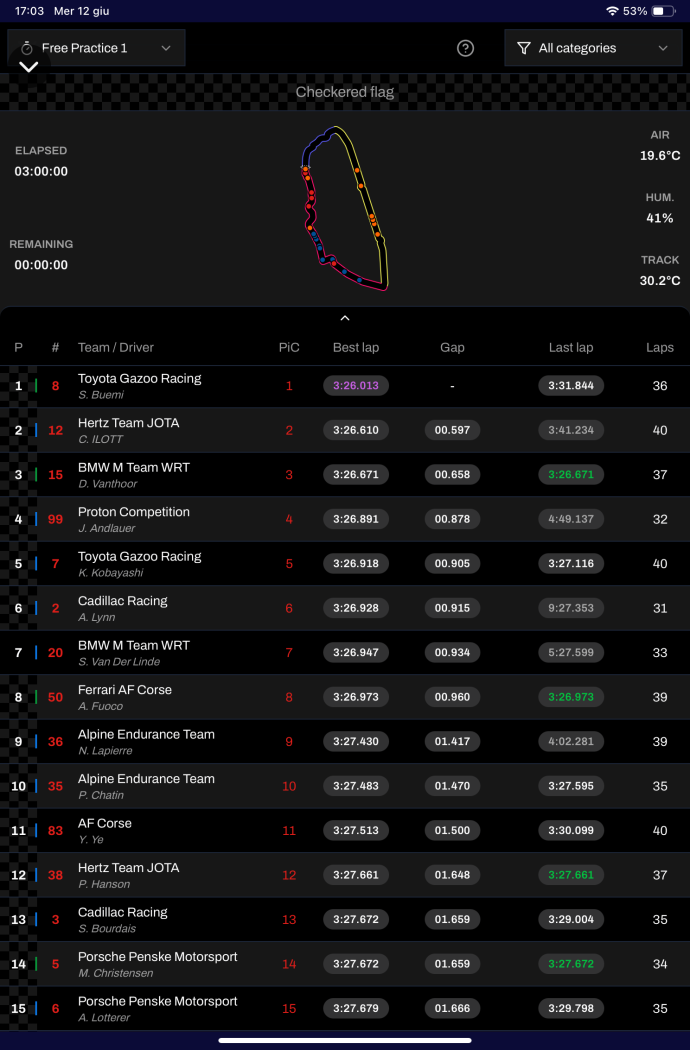Click the 01.666 gap badge
This screenshot has height=1050, width=690.
pyautogui.click(x=452, y=1008)
